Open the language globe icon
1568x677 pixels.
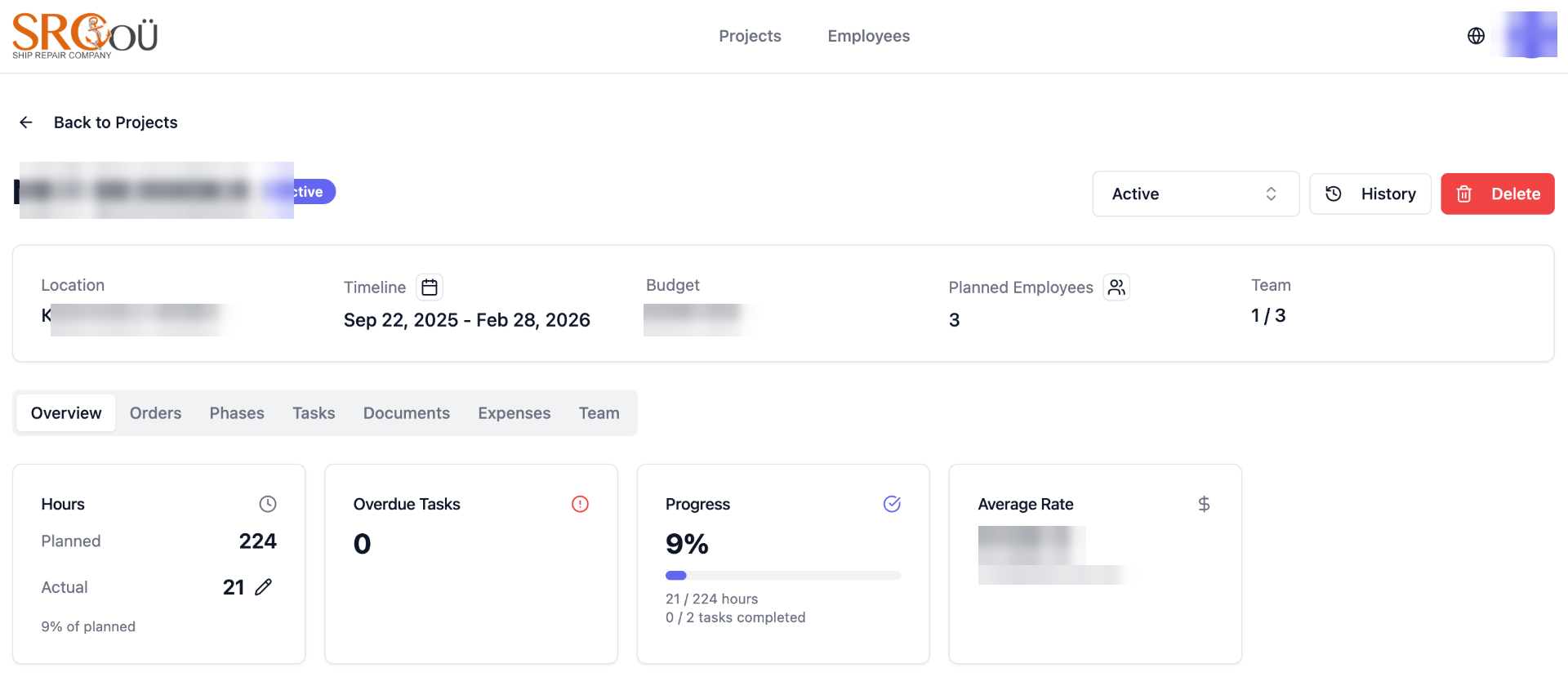[x=1476, y=36]
